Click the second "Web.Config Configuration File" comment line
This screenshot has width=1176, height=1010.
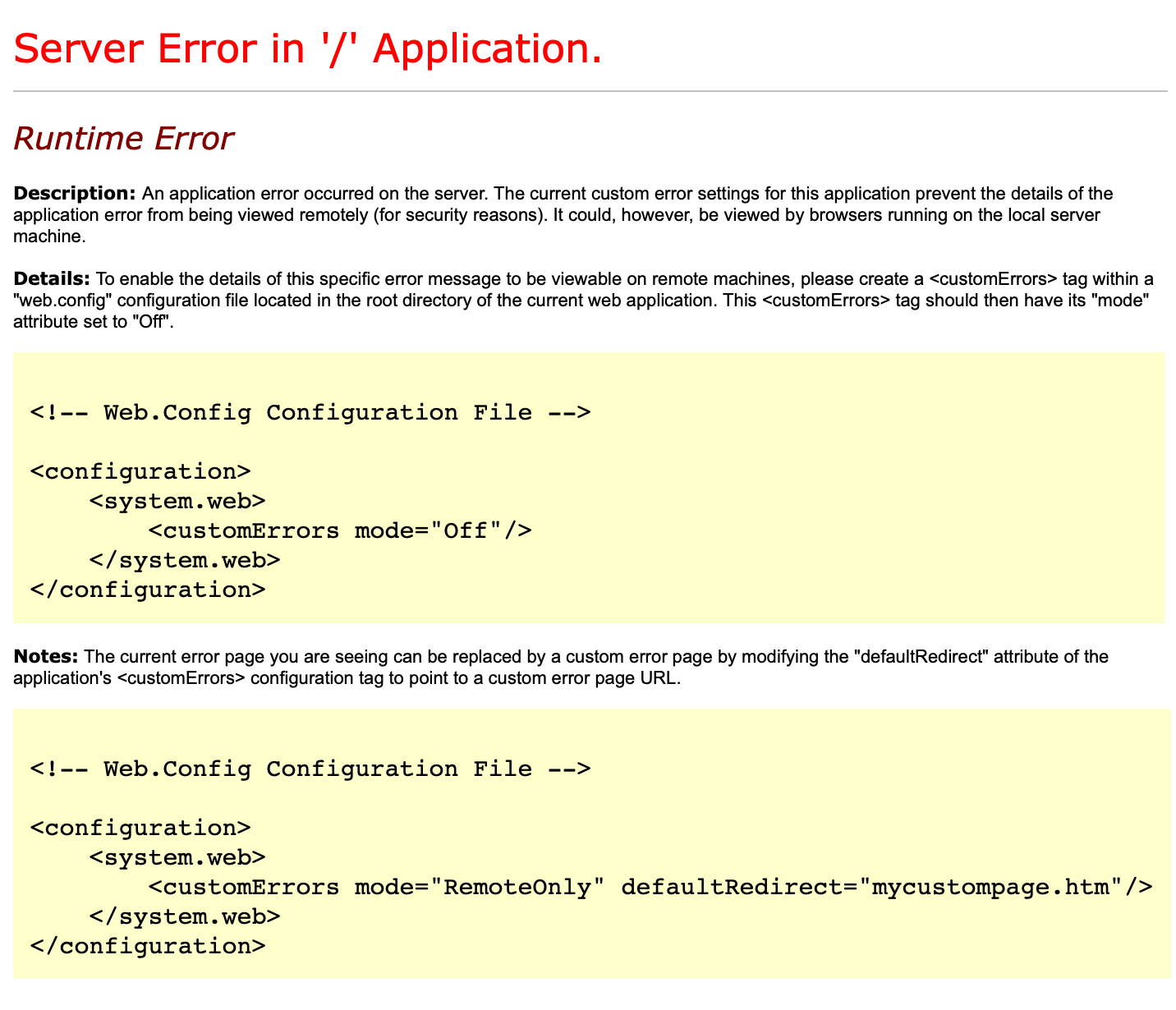(x=310, y=769)
